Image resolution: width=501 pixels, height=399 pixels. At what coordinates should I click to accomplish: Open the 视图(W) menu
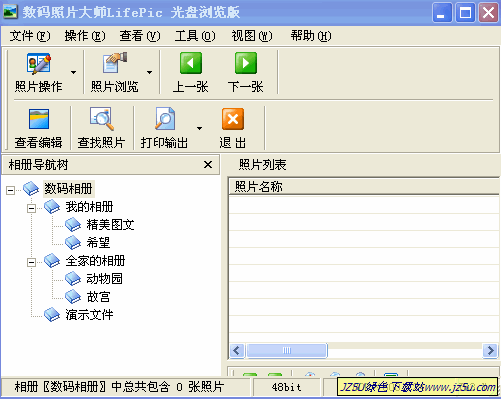252,36
